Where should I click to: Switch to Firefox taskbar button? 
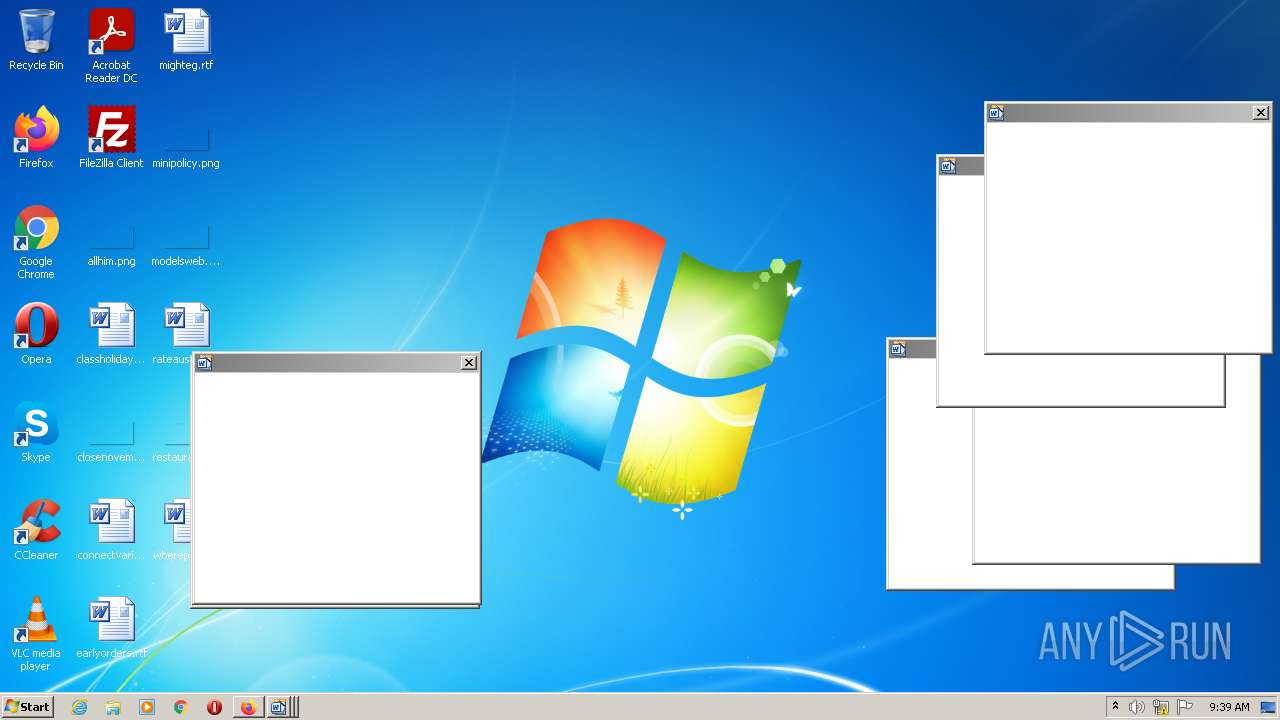click(x=248, y=707)
